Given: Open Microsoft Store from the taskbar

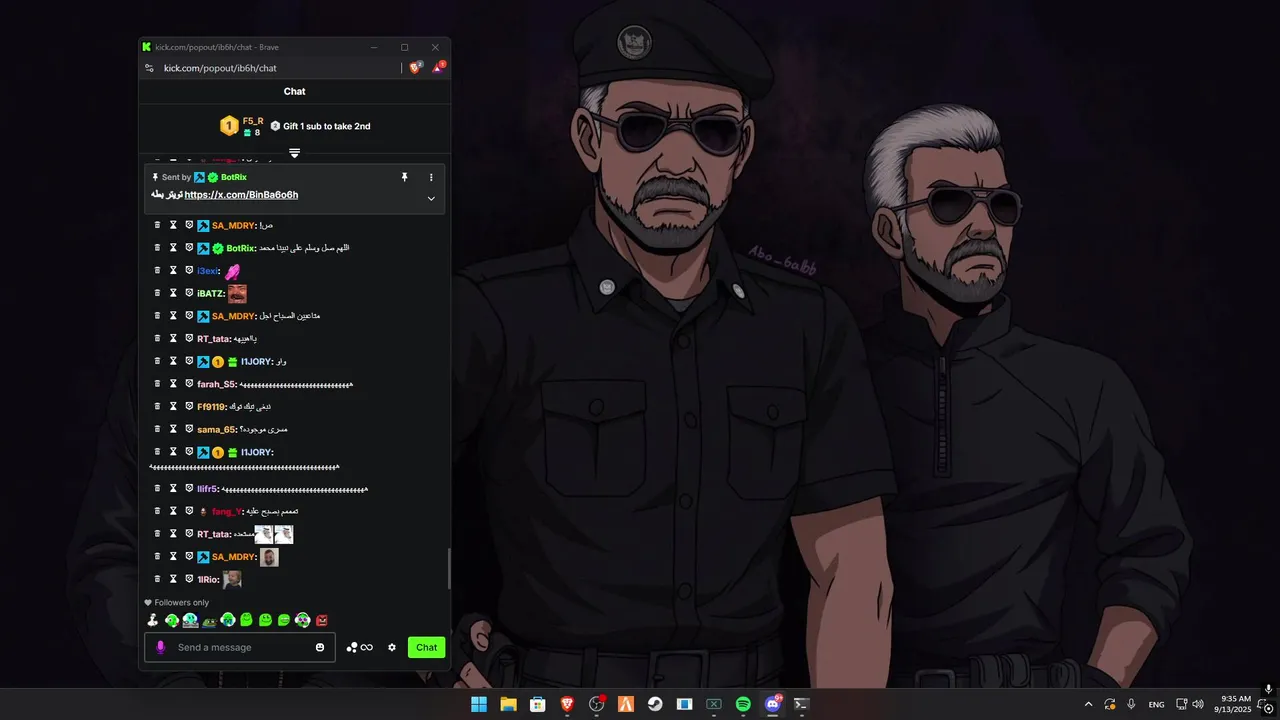Looking at the screenshot, I should [538, 704].
